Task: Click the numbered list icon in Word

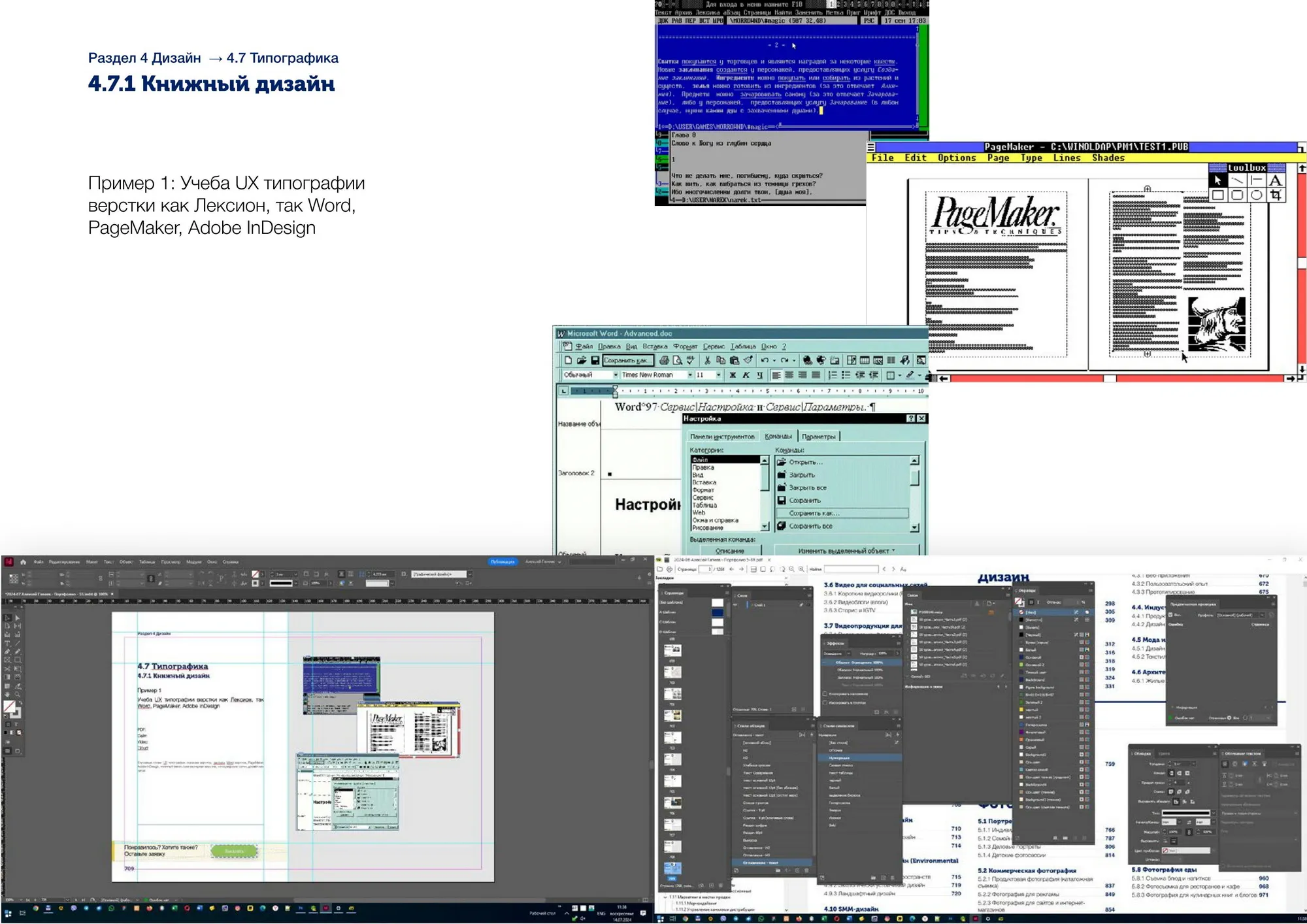Action: tap(832, 375)
